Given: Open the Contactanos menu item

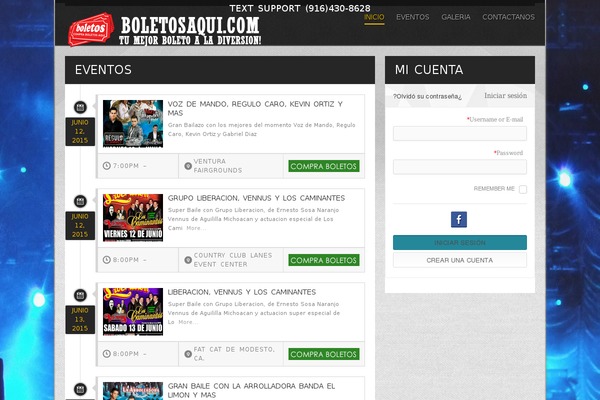Looking at the screenshot, I should coord(509,17).
